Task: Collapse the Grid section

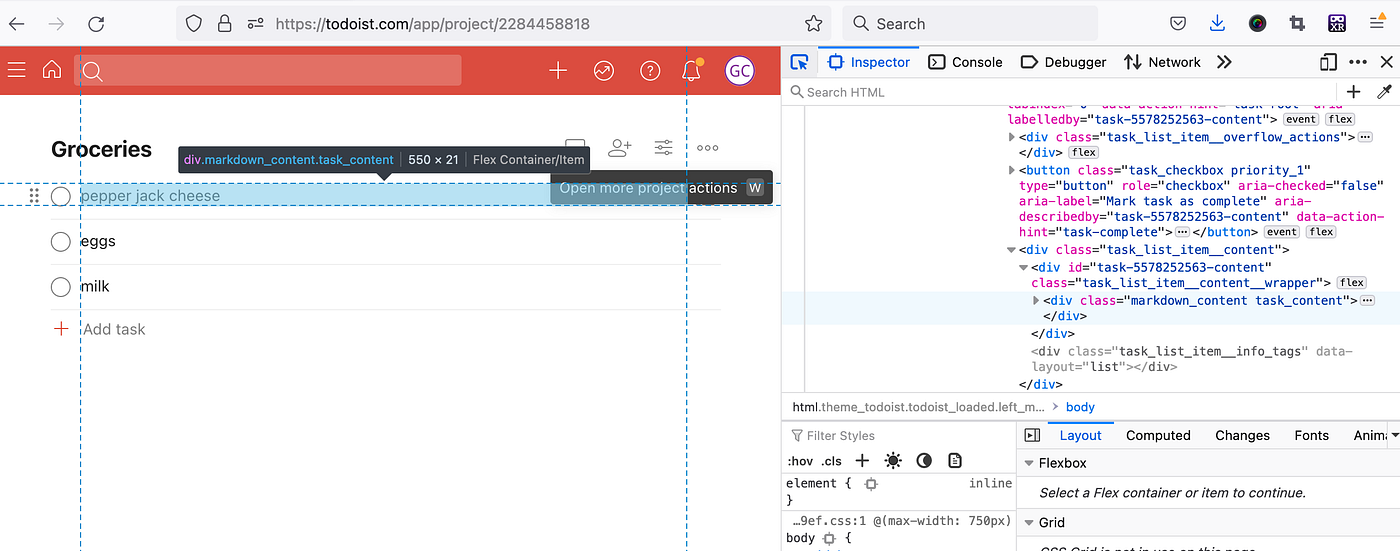Action: pos(1028,522)
